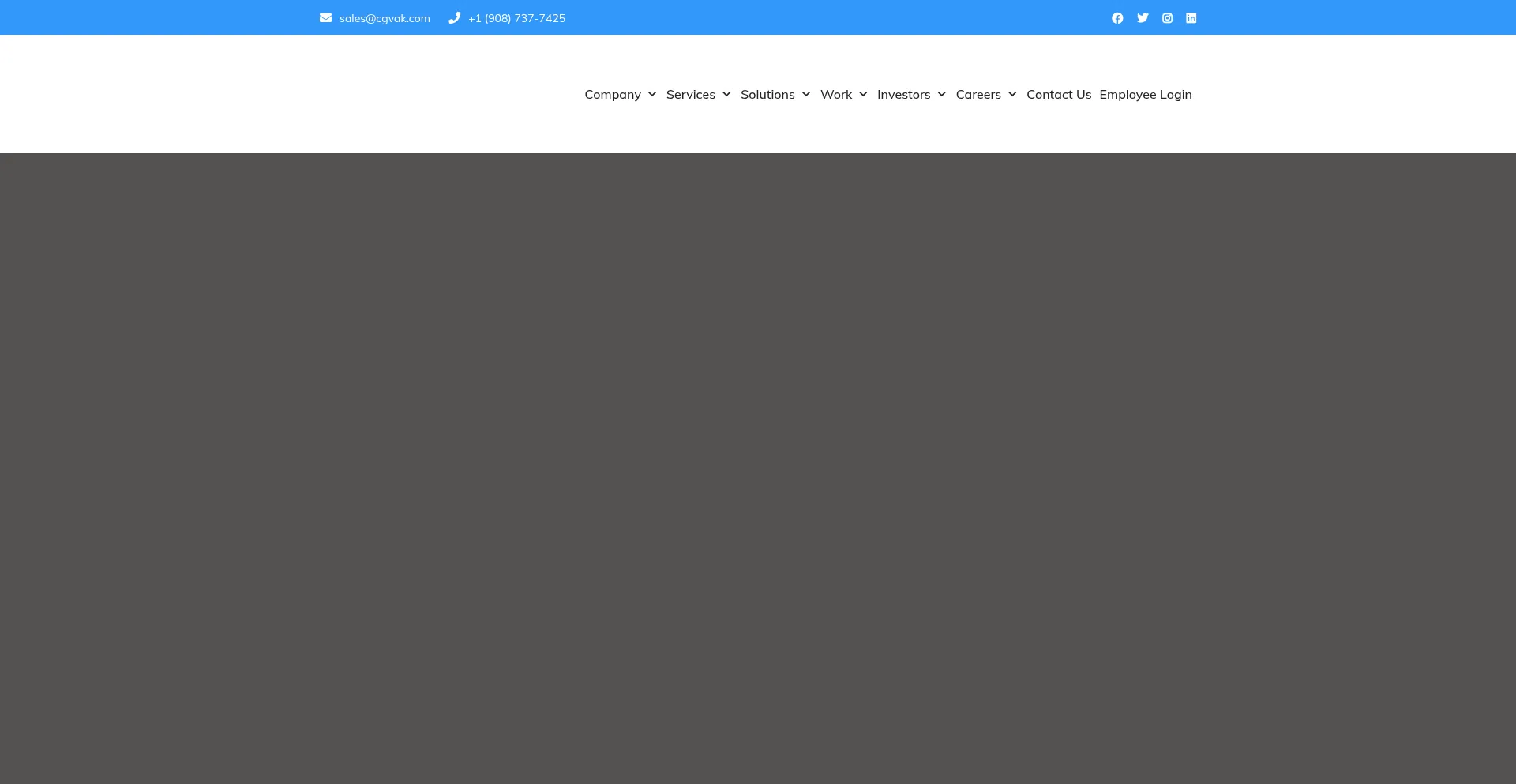Click the +1 (908) 737-7425 phone number
This screenshot has height=784, width=1516.
(x=516, y=18)
